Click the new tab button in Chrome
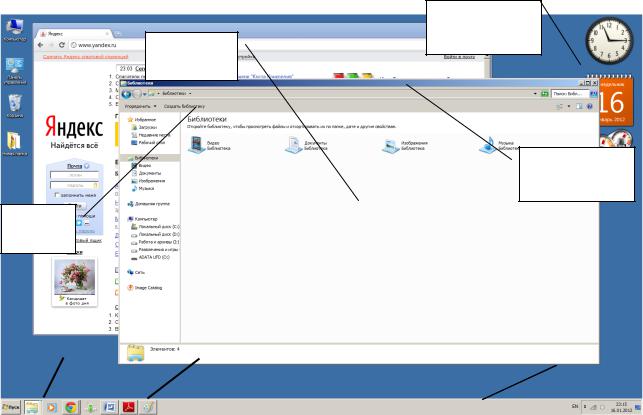Screen dimensions: 643x415 (x=117, y=34)
